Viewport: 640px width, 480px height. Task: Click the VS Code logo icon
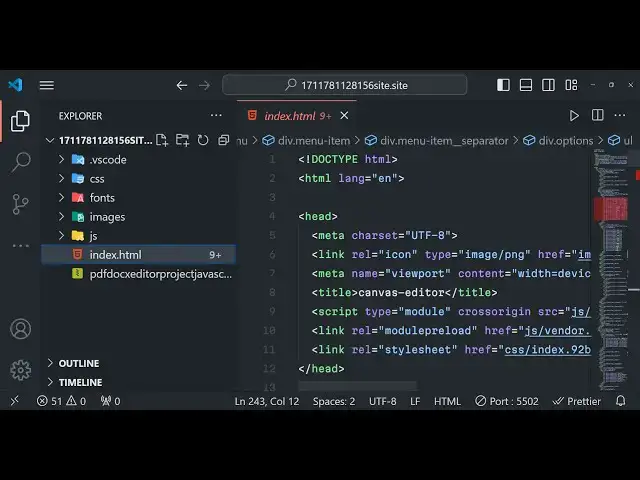coord(16,85)
